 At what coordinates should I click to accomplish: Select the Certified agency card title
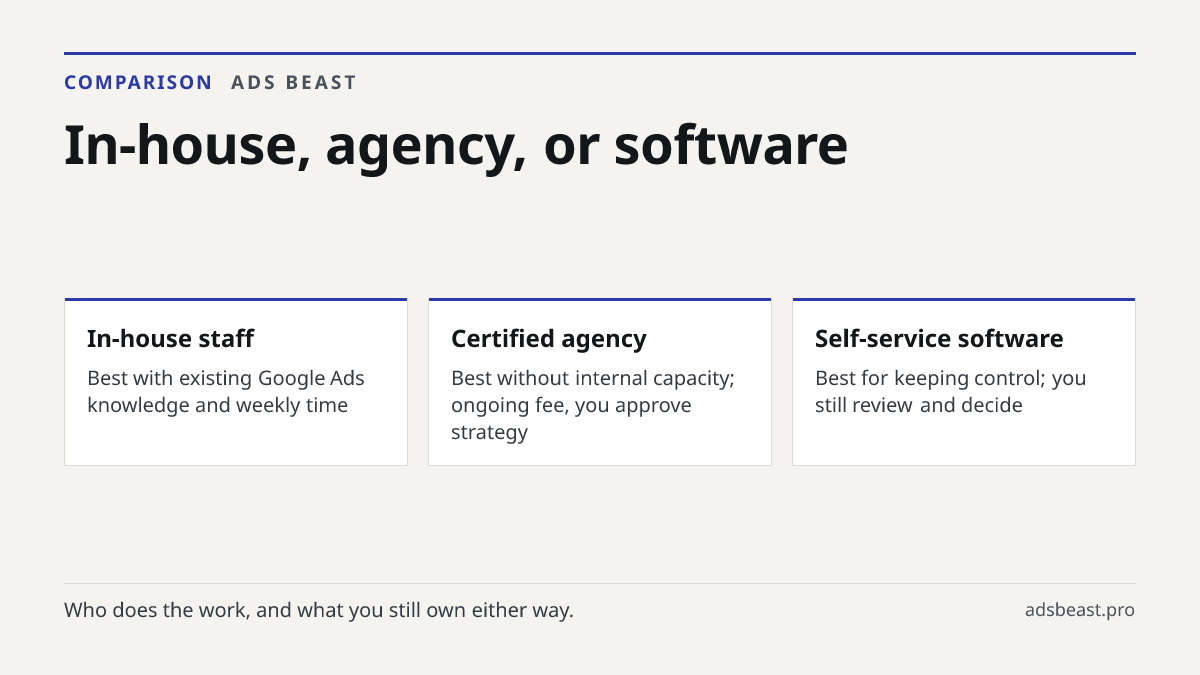(x=549, y=339)
